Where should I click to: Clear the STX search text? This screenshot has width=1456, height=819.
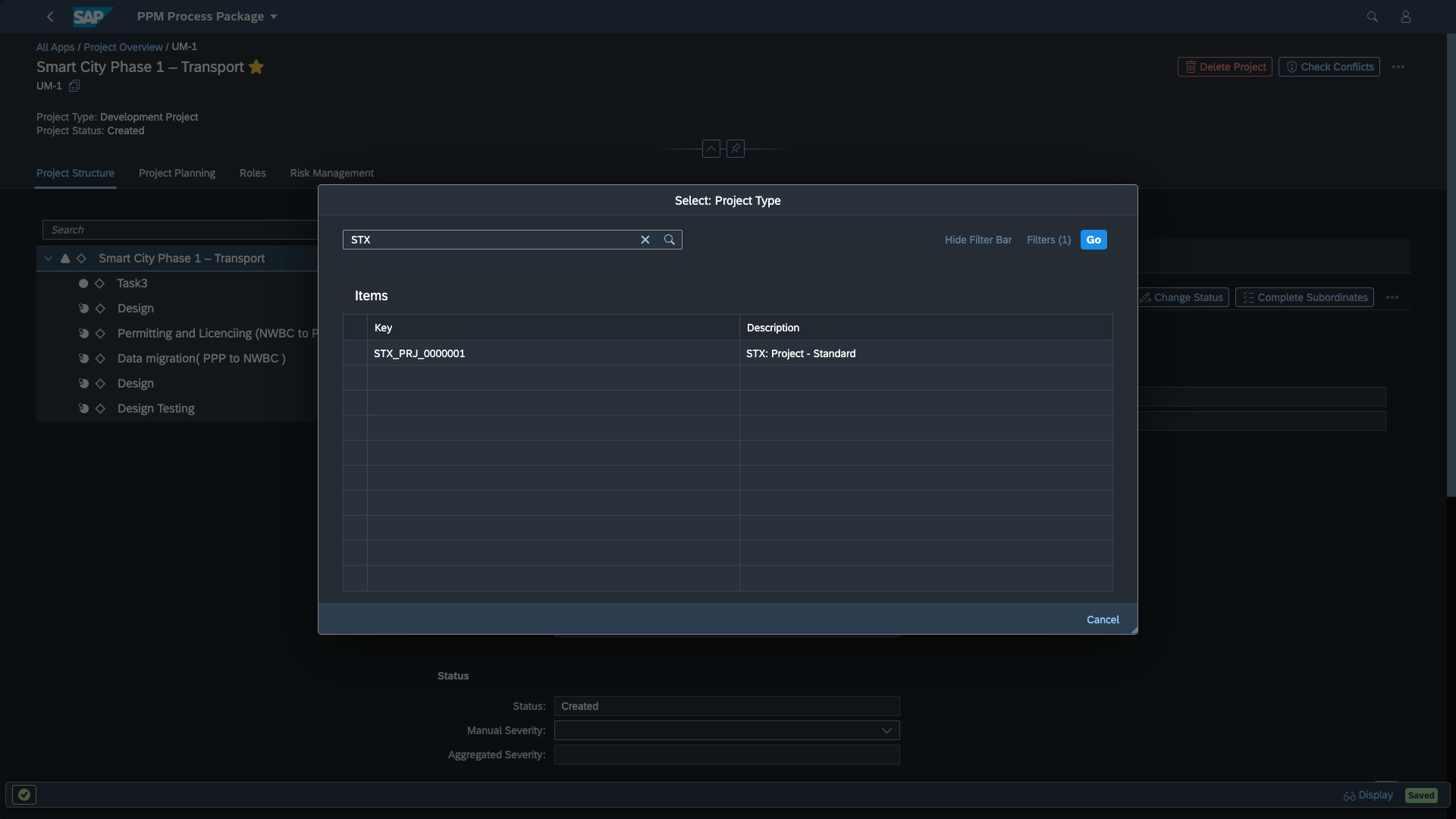pyautogui.click(x=645, y=240)
